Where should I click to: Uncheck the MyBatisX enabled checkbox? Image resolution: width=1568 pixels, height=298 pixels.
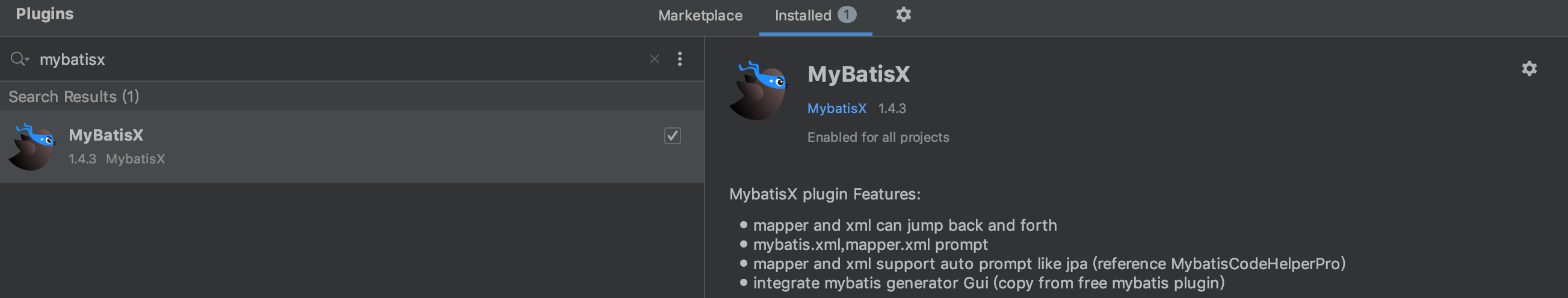672,136
